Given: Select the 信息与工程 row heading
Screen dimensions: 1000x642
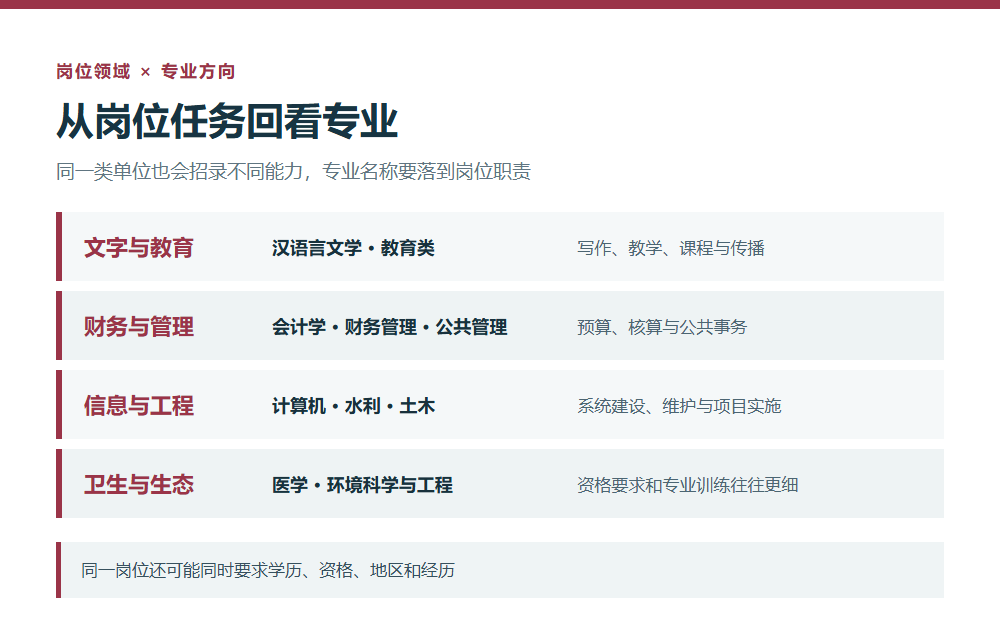Looking at the screenshot, I should coord(139,405).
